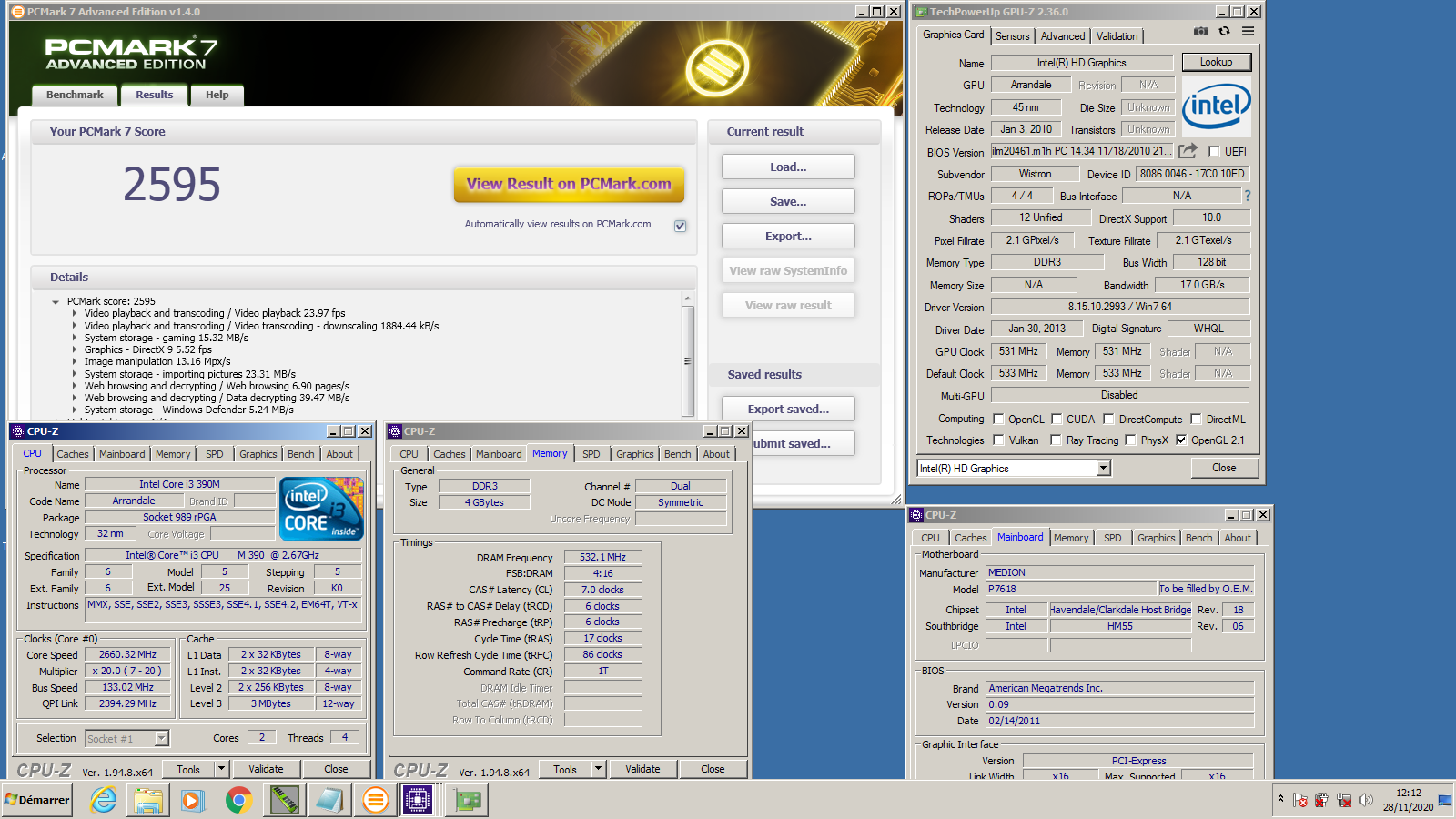Toggle the OpenCL checkbox
The image size is (1456, 819).
pyautogui.click(x=998, y=419)
